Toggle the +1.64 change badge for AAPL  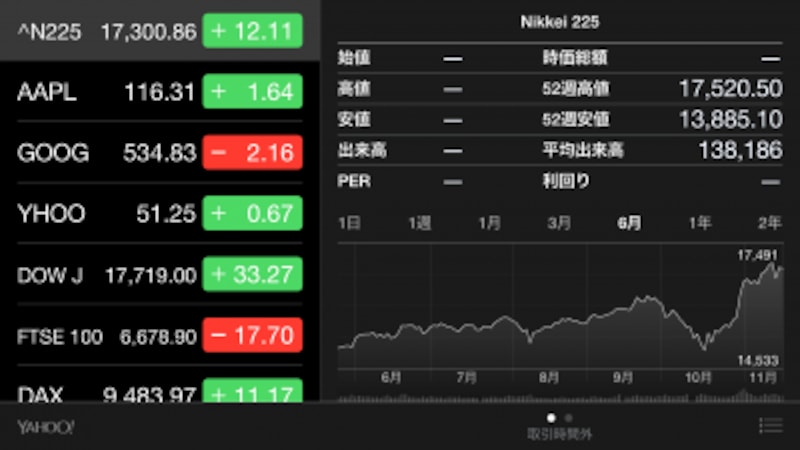click(x=253, y=92)
